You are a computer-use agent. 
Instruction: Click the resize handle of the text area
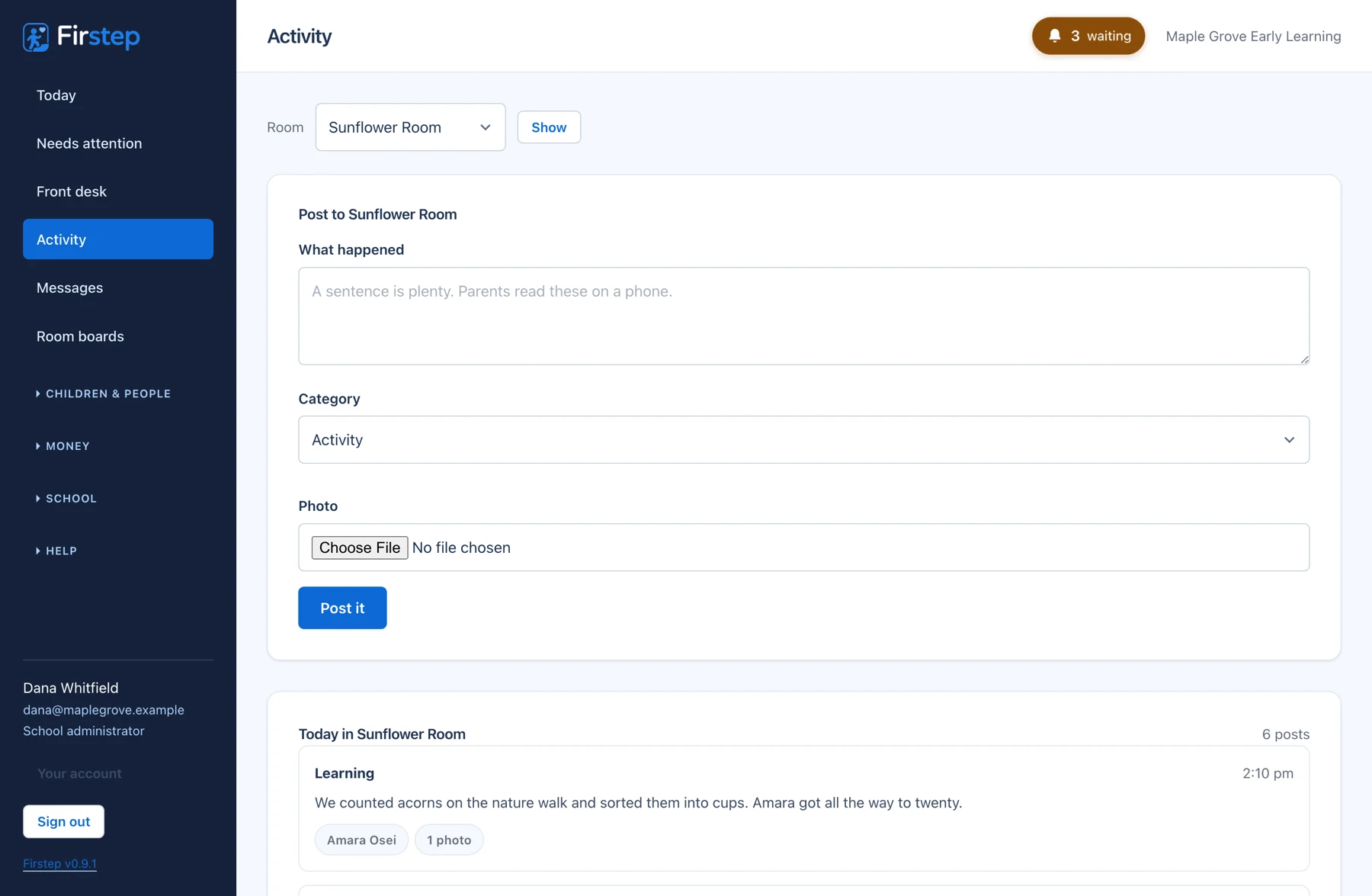[x=1304, y=359]
